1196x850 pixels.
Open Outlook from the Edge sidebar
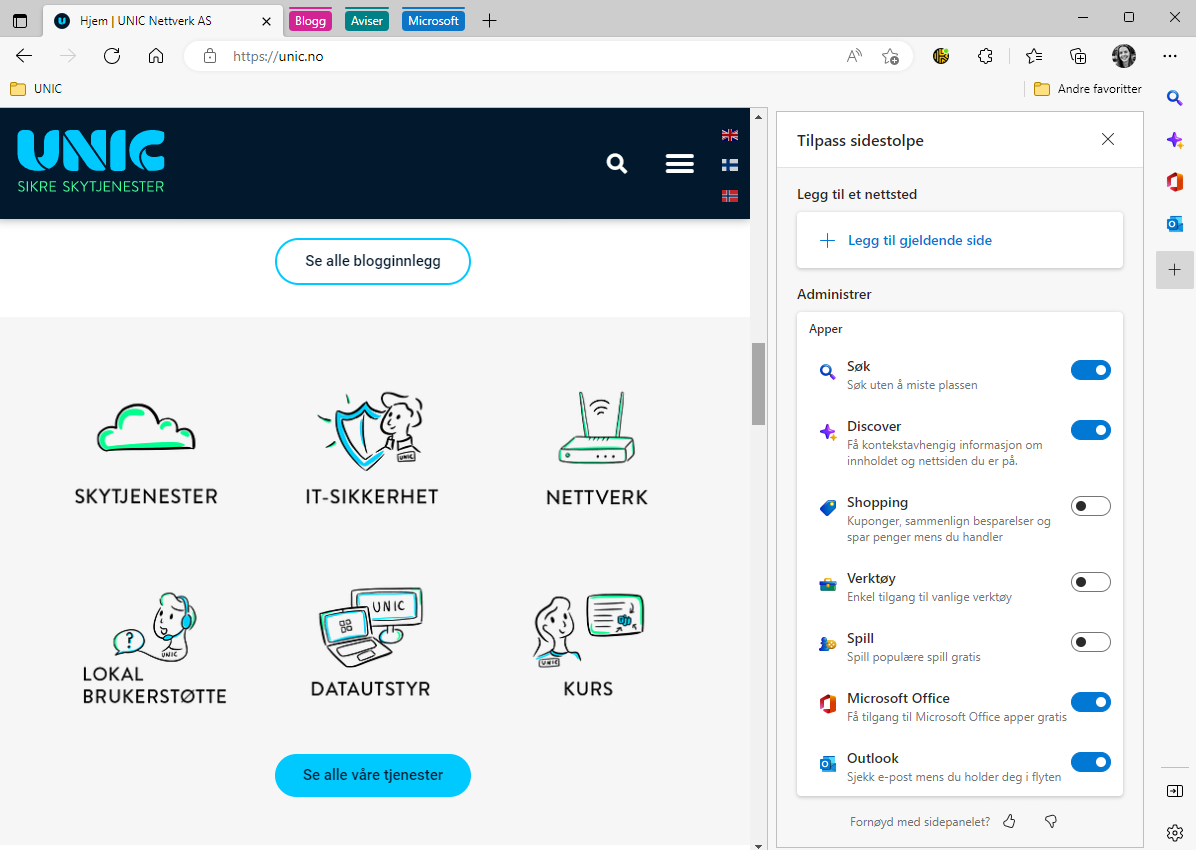coord(1174,224)
